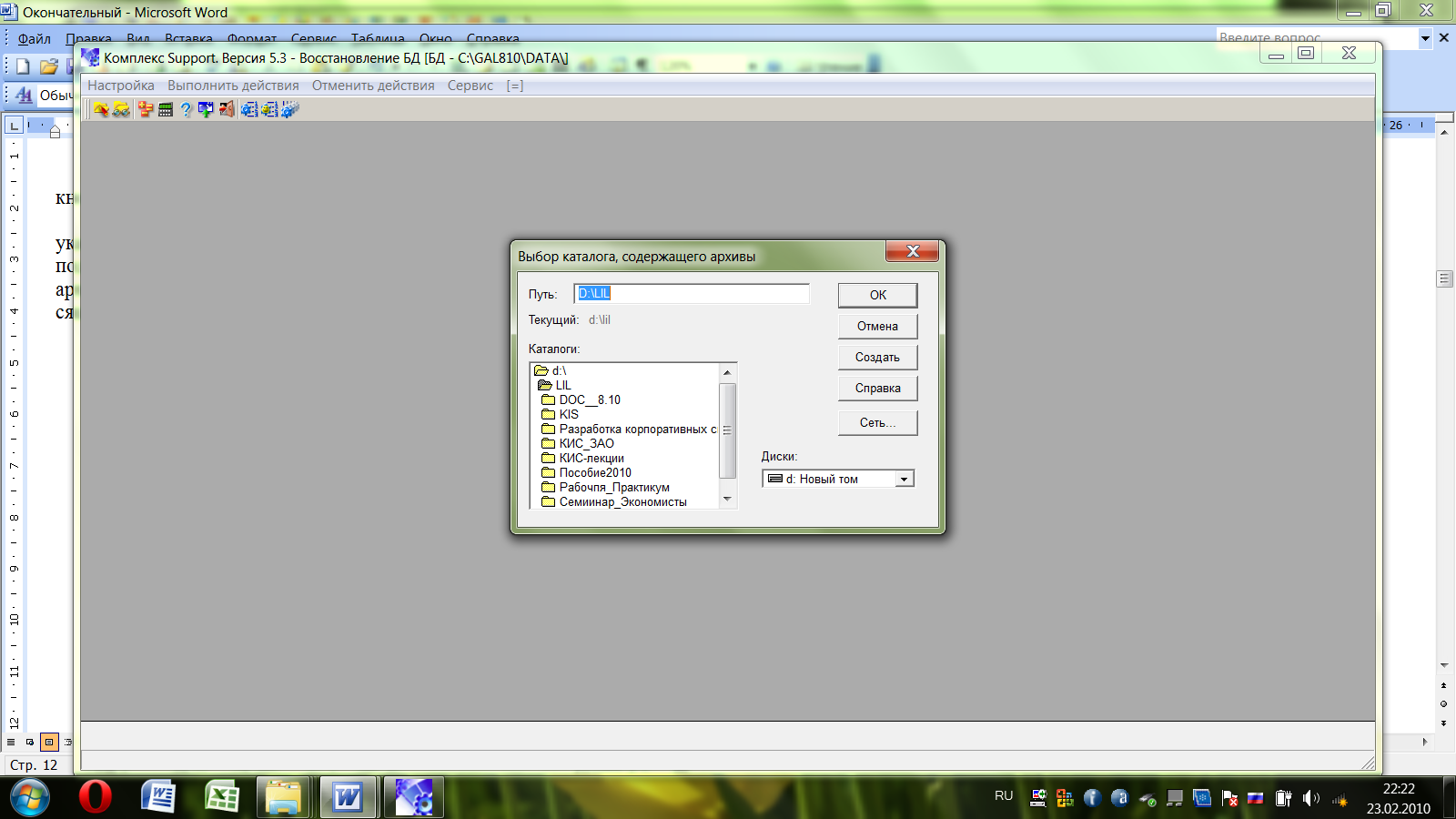The height and width of the screenshot is (819, 1456).
Task: Click the blue question mark help icon
Action: pos(186,109)
